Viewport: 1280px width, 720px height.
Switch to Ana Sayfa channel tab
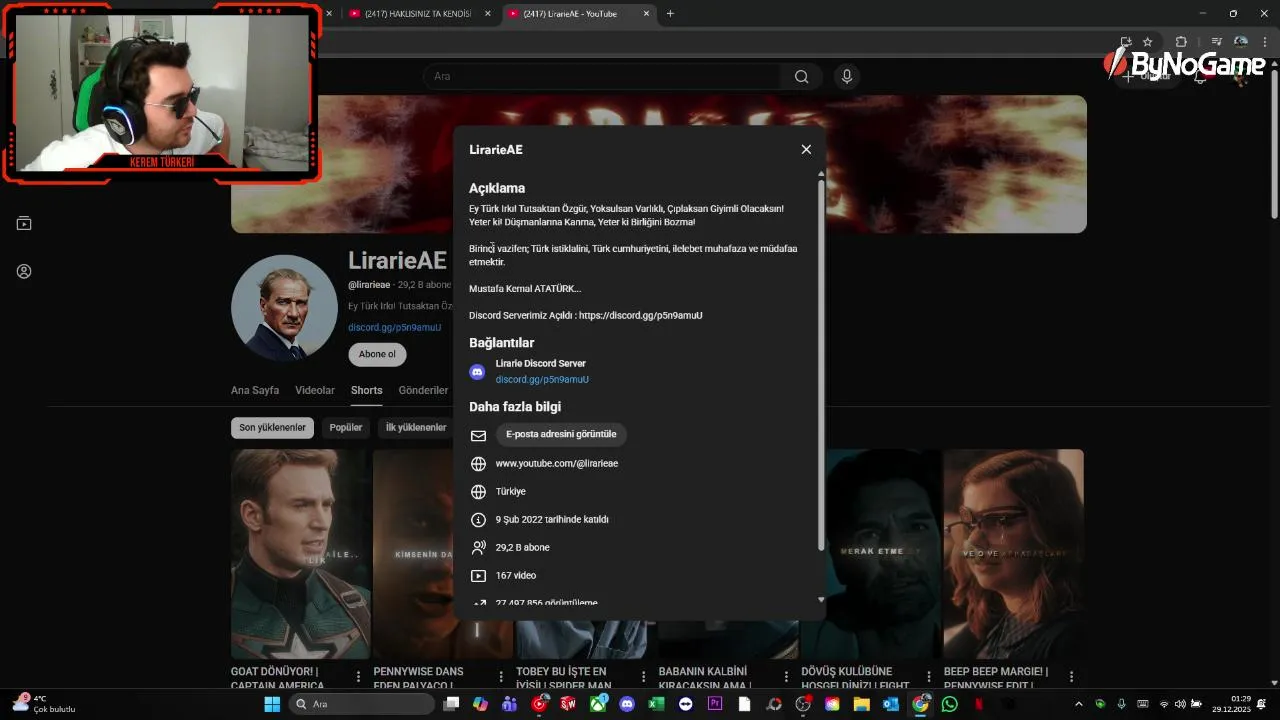pos(255,390)
